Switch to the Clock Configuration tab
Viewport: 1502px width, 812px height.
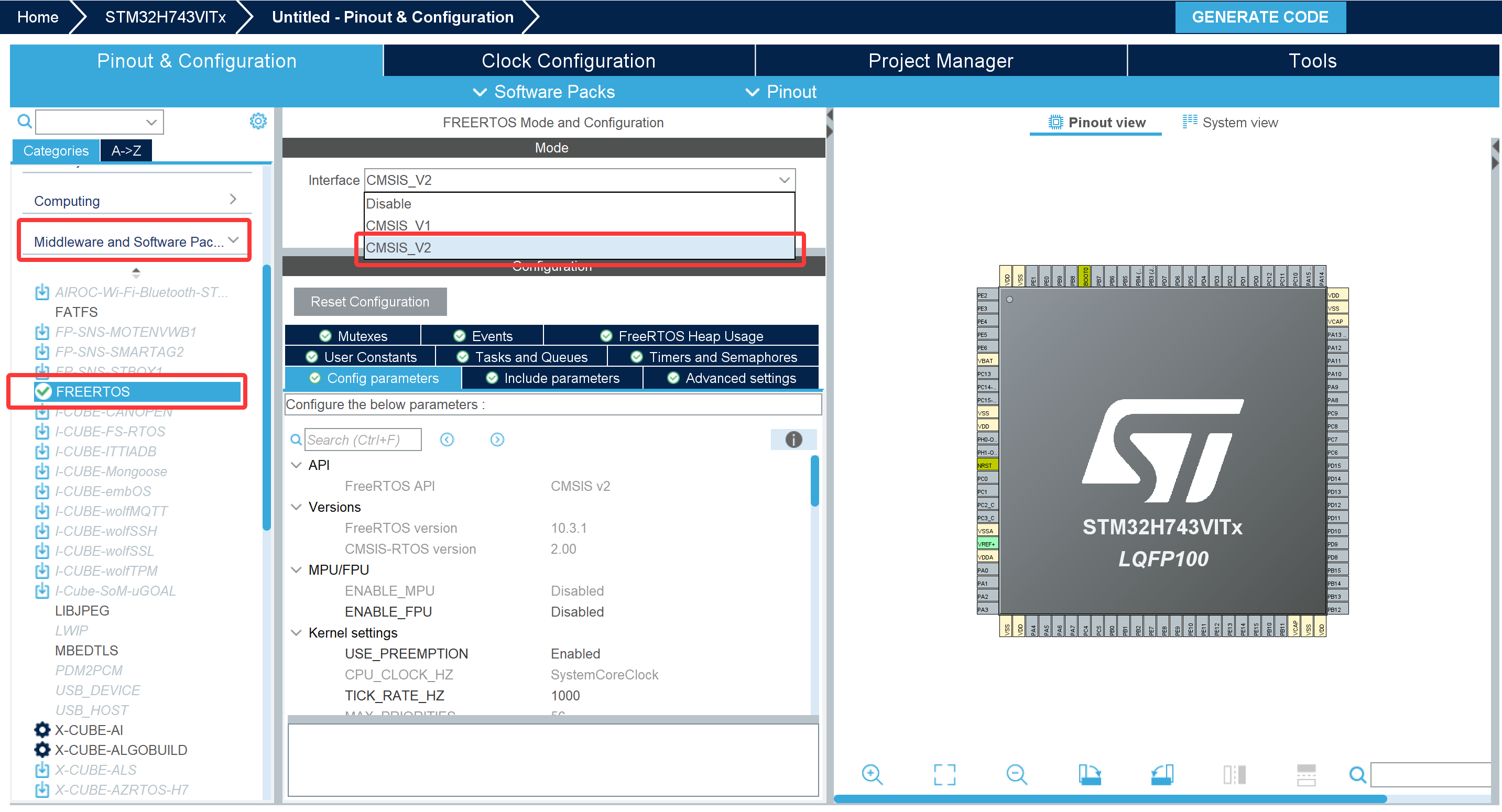point(568,61)
